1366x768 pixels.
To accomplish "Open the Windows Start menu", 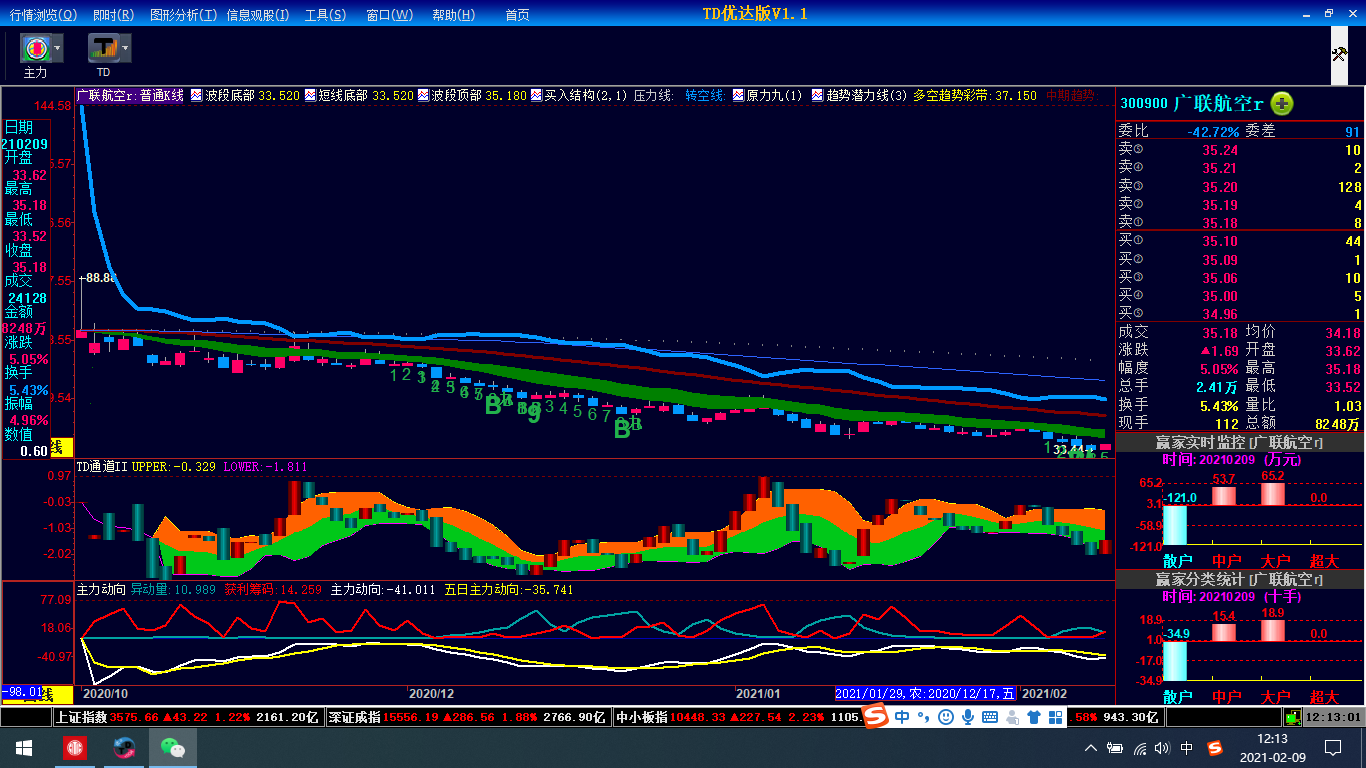I will pyautogui.click(x=24, y=748).
